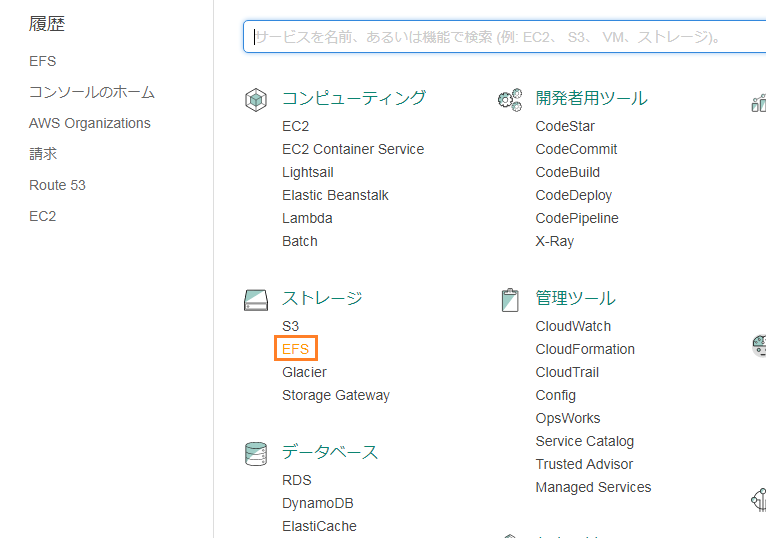Open CloudTrail
766x538 pixels.
click(x=567, y=372)
